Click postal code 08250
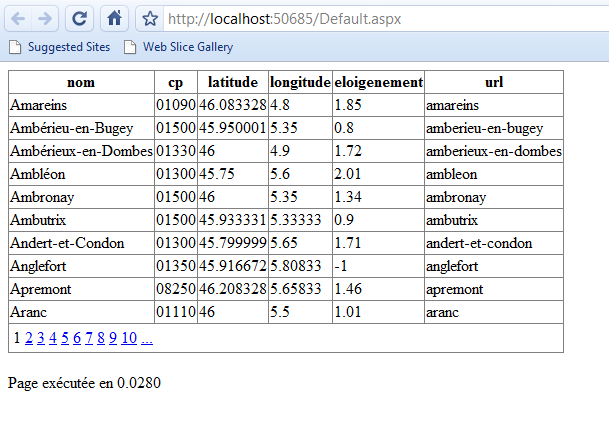609x421 pixels. [176, 289]
